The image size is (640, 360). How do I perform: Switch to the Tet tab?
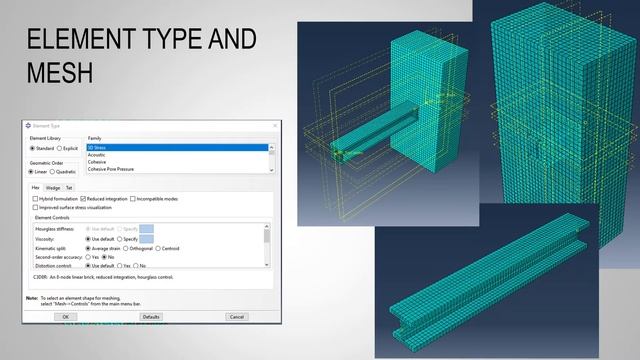point(69,188)
